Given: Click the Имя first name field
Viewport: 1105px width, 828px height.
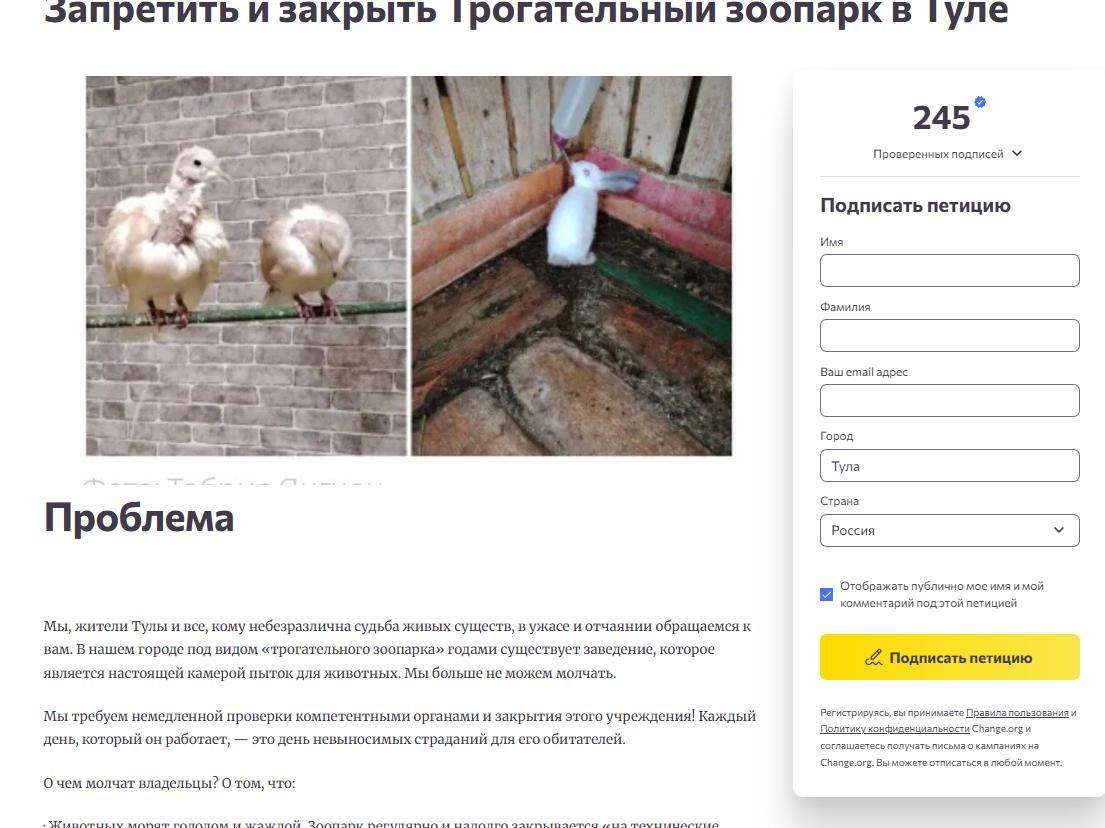Looking at the screenshot, I should [949, 271].
